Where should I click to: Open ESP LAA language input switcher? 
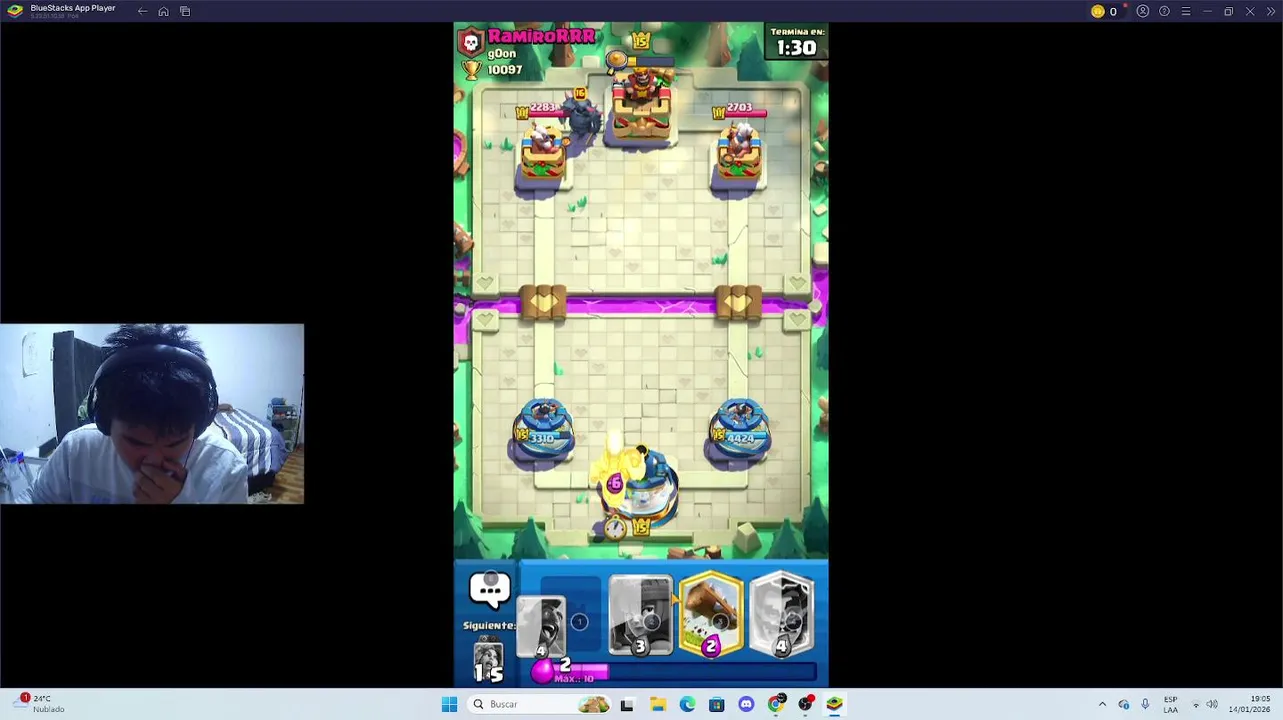click(1170, 704)
